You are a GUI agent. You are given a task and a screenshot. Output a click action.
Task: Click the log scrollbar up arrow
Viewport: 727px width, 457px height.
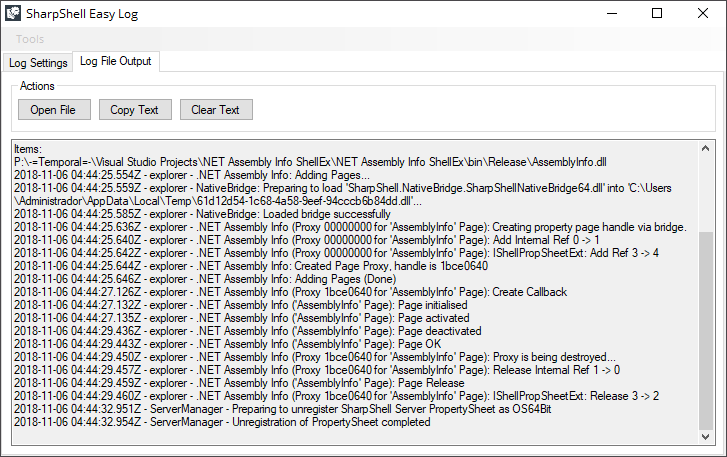click(x=706, y=149)
